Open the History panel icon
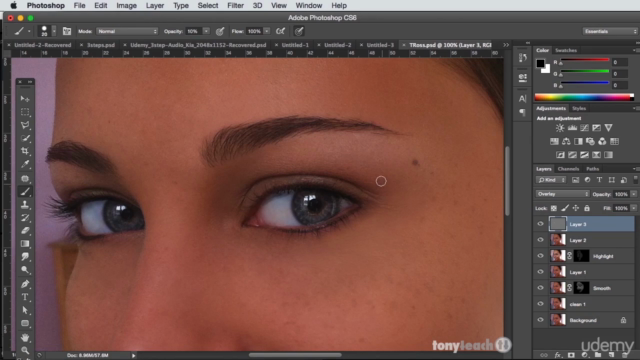Screen dimensions: 640x360 coord(522,58)
